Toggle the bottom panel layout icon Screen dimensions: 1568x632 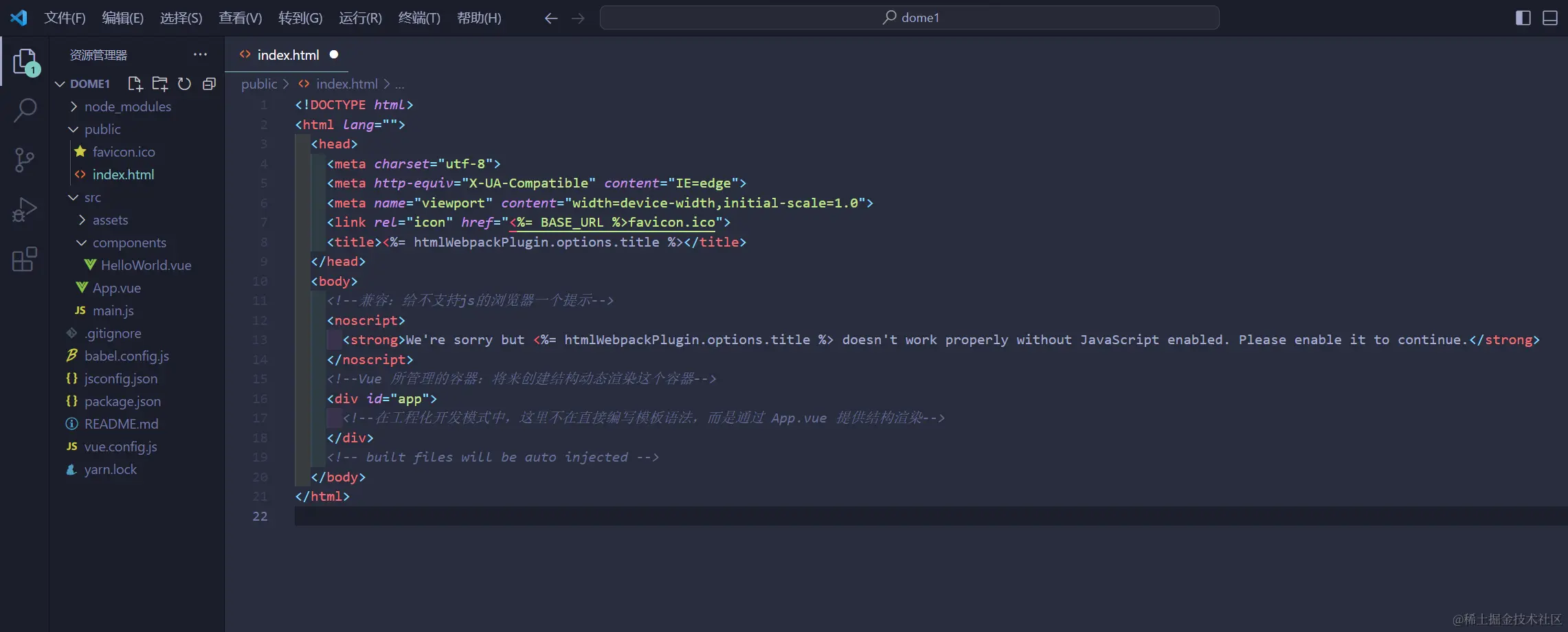(x=1549, y=18)
